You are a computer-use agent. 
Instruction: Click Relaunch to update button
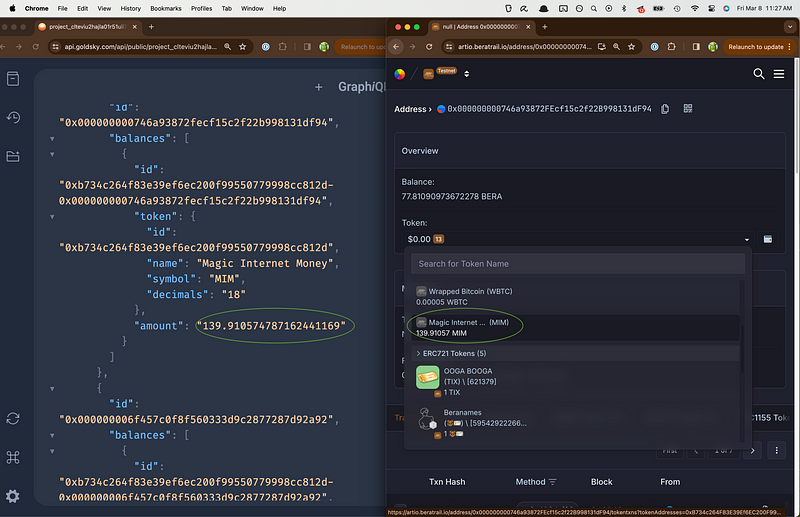point(756,46)
